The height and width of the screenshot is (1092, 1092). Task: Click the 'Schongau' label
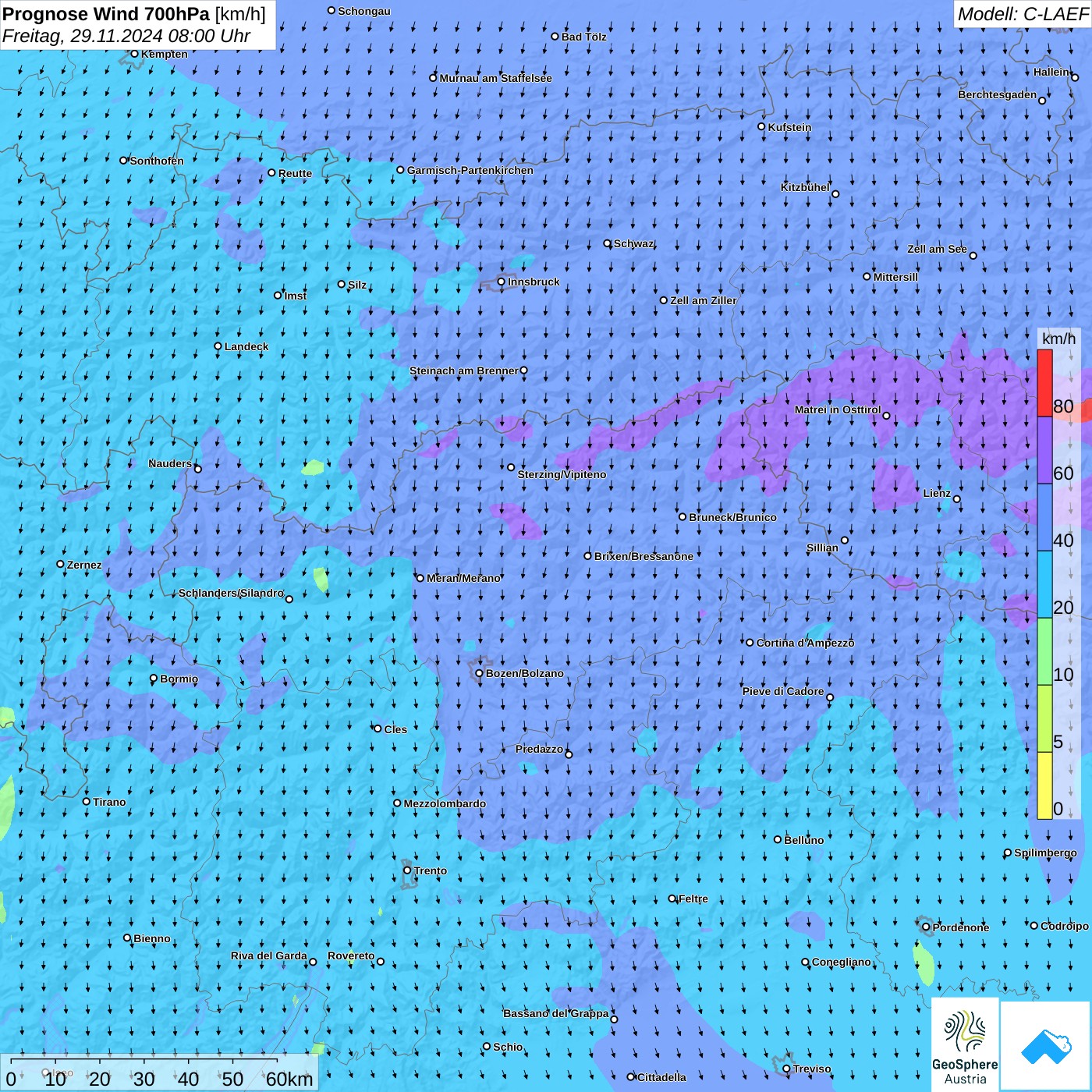tap(364, 11)
